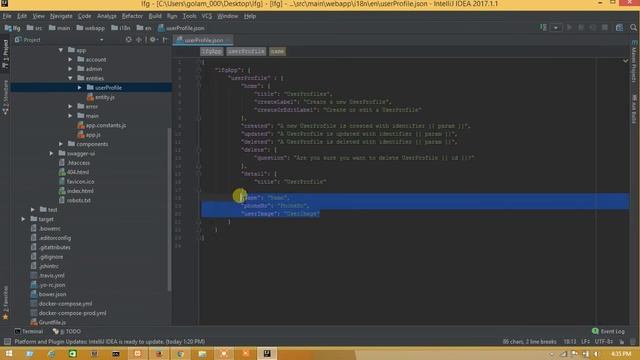Screen dimensions: 640x360
Task: Select 404.html file
Action: click(x=74, y=172)
